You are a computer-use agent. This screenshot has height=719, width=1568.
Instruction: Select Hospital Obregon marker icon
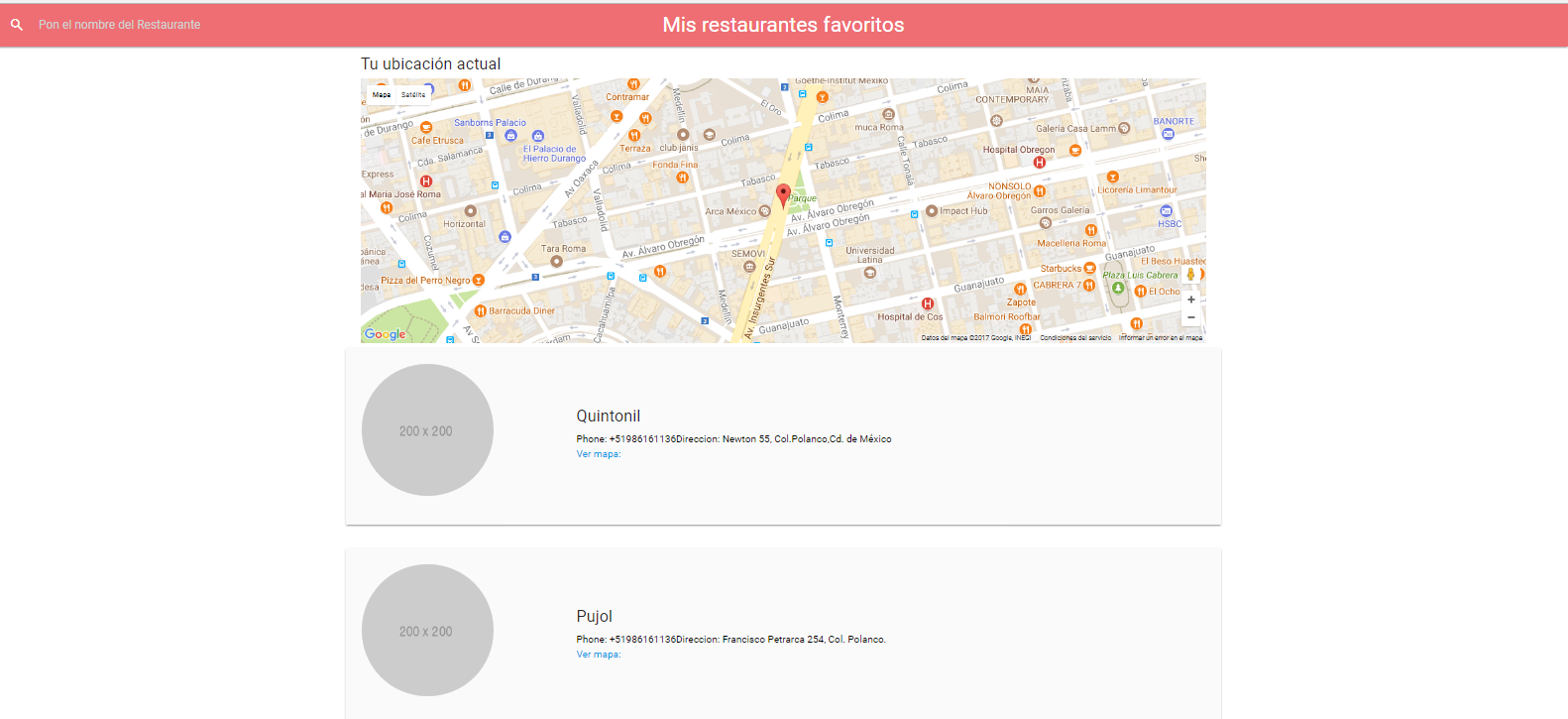[1039, 163]
